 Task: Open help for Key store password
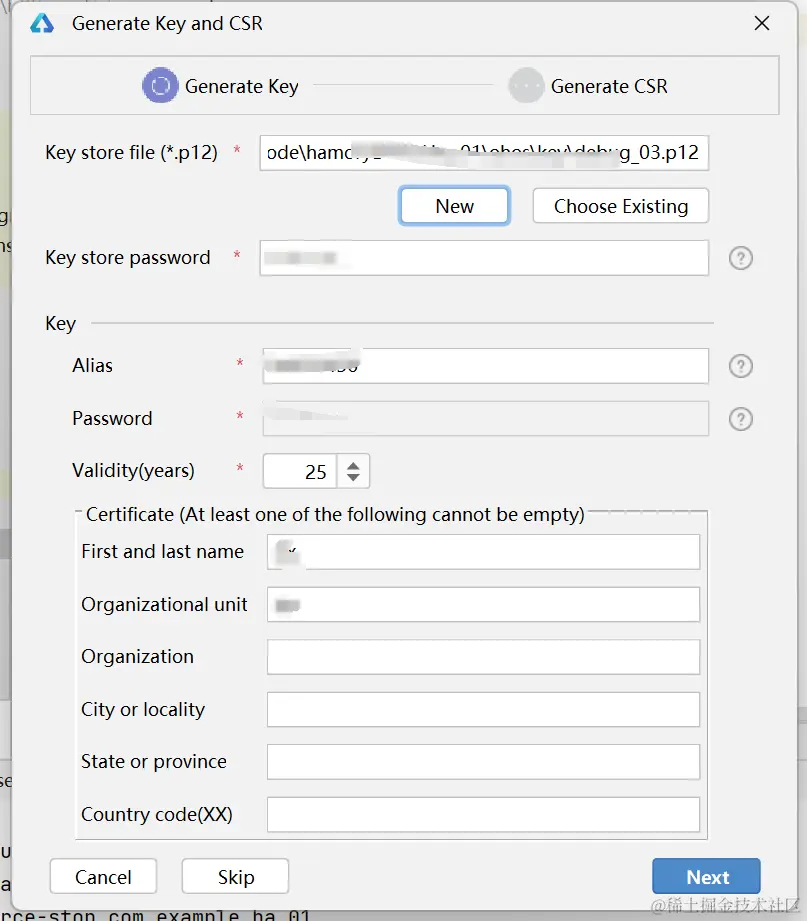[740, 258]
